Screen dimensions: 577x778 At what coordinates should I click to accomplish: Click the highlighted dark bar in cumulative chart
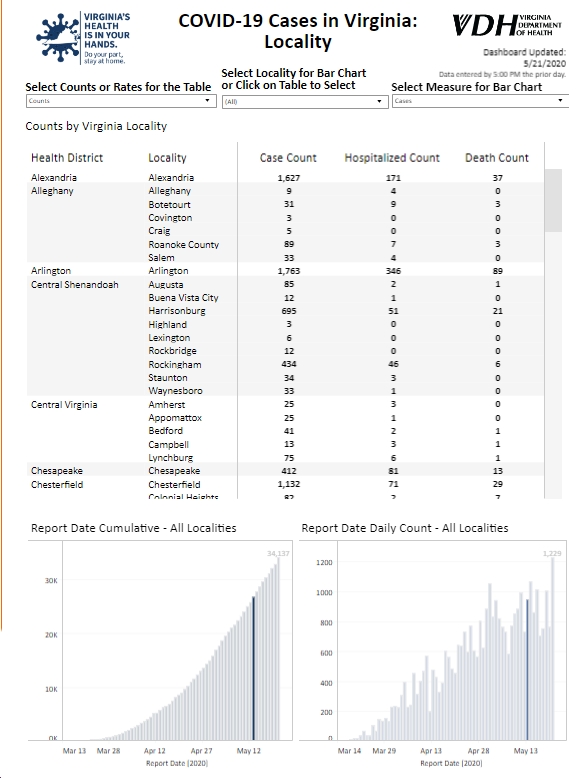coord(254,668)
